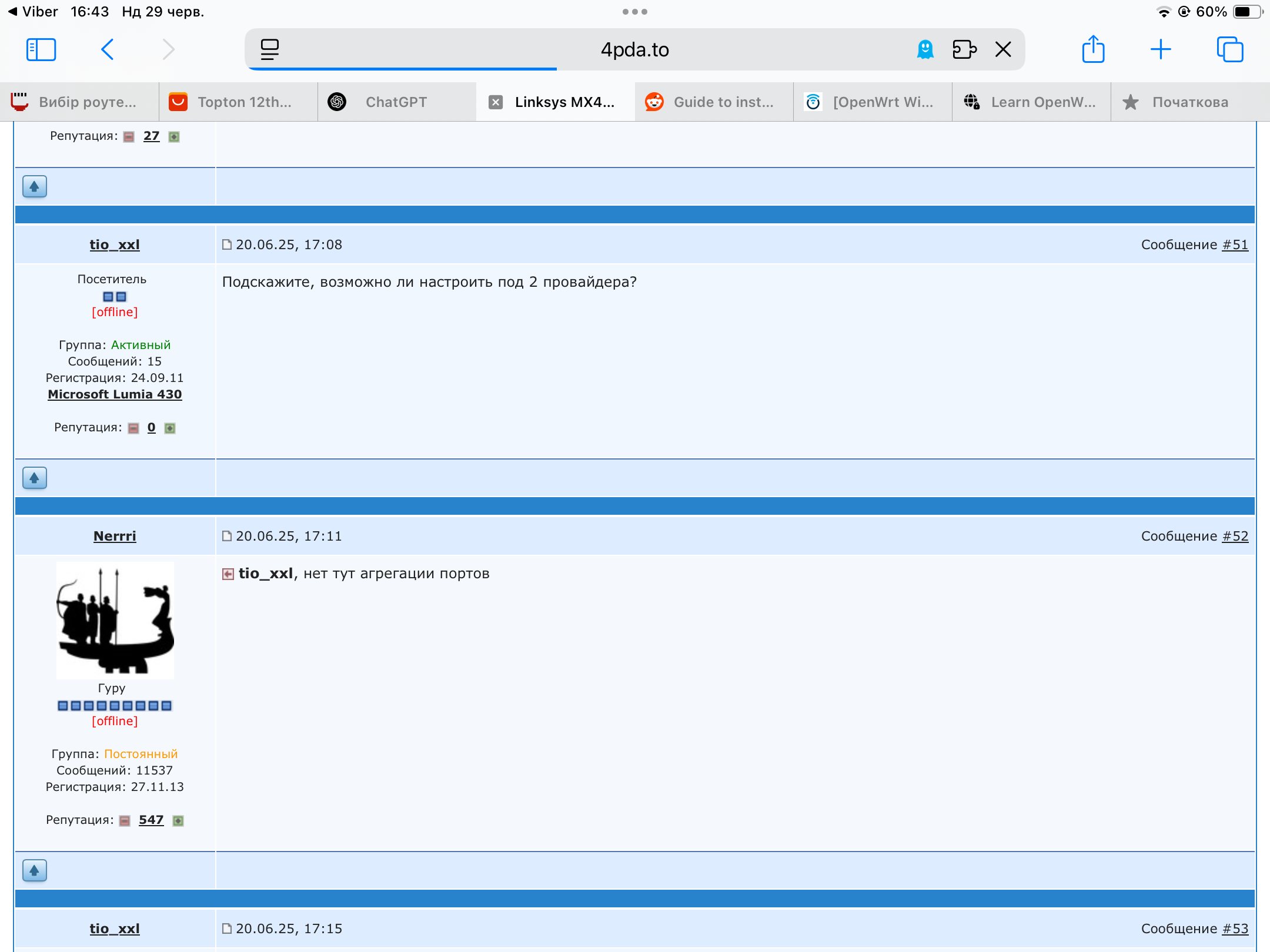The width and height of the screenshot is (1270, 952).
Task: Switch to Topton 12th tab
Action: [x=244, y=102]
